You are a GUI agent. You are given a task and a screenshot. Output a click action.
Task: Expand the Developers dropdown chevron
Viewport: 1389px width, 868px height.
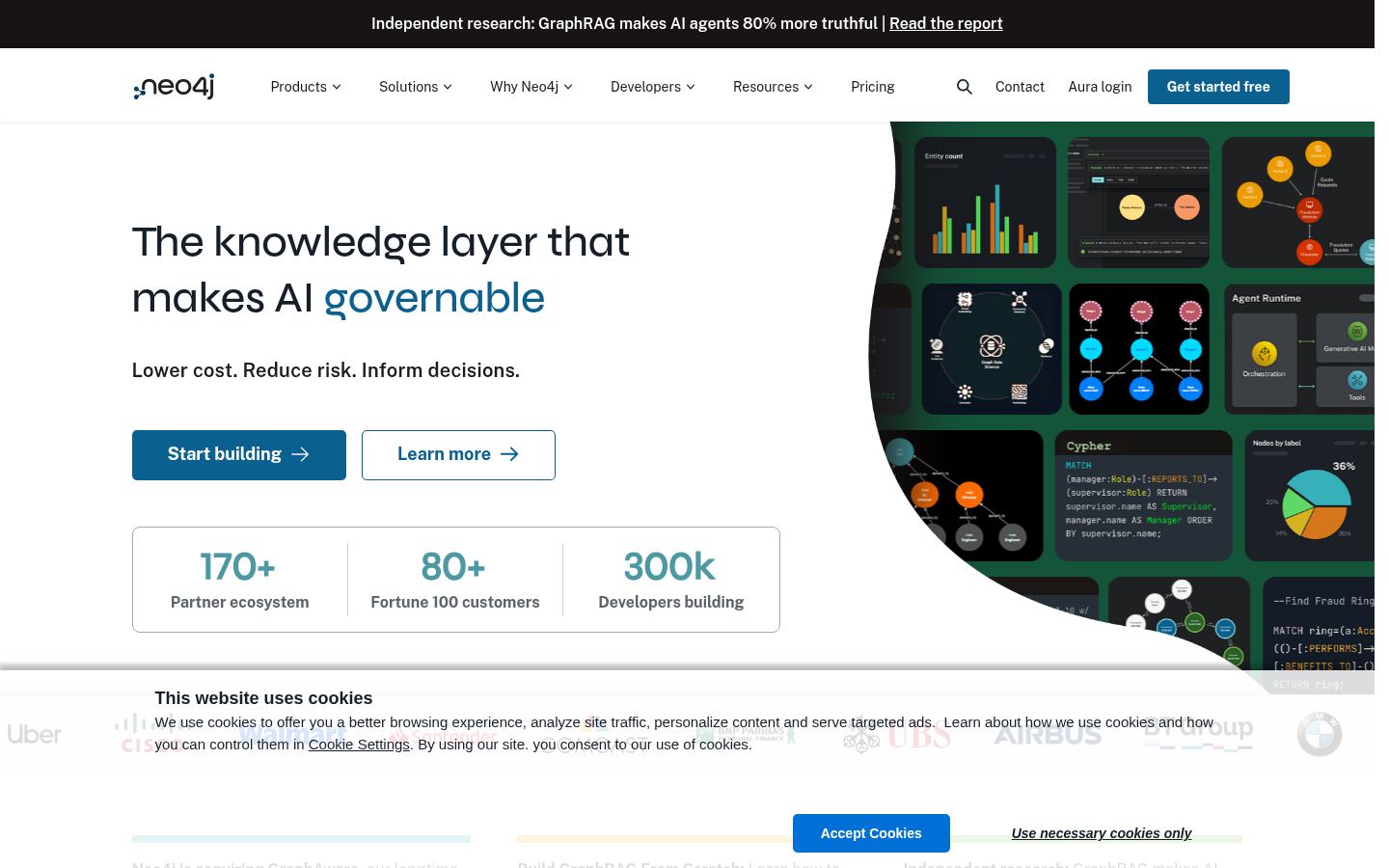tap(691, 87)
